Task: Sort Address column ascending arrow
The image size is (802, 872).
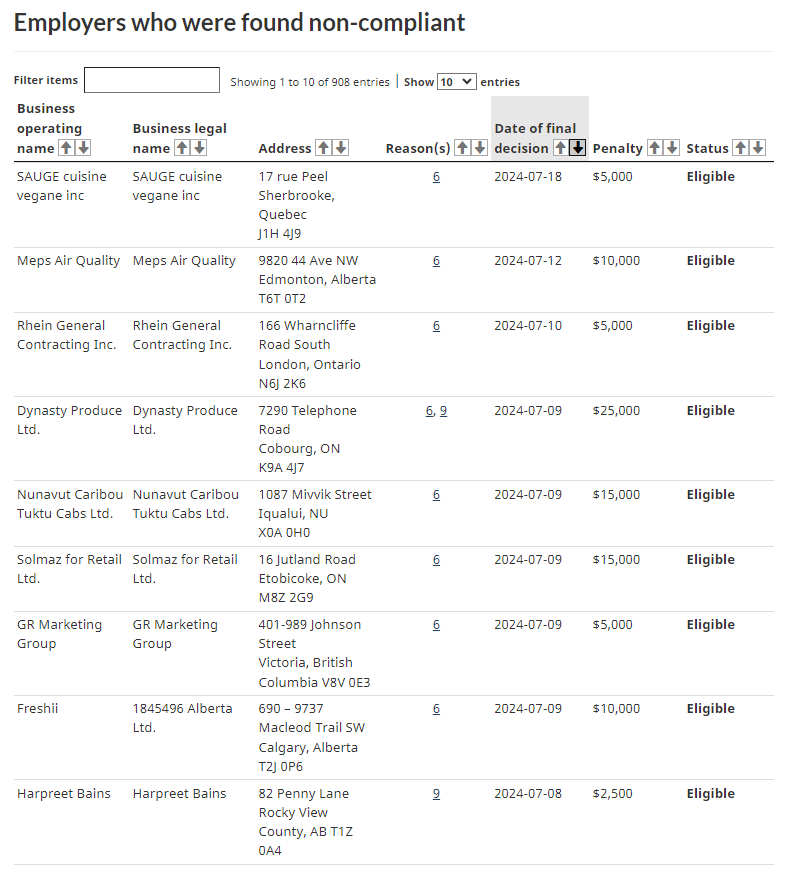Action: tap(323, 148)
